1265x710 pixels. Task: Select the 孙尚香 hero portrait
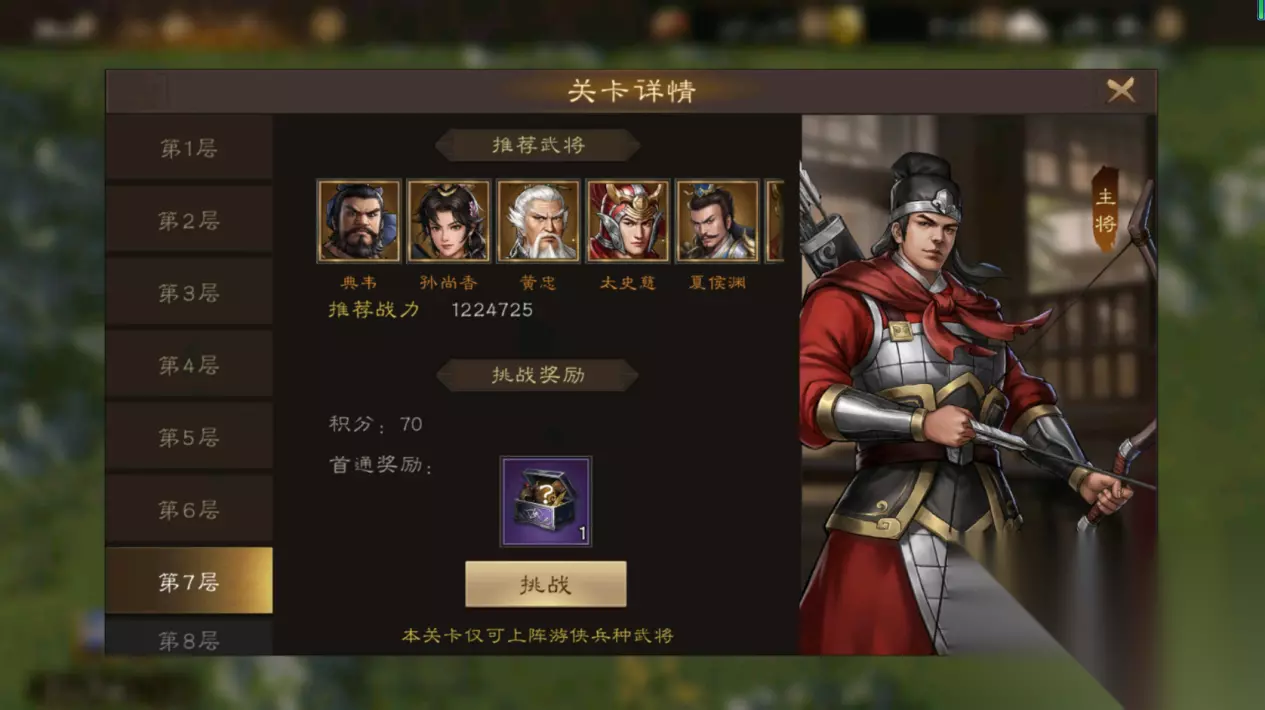[449, 221]
